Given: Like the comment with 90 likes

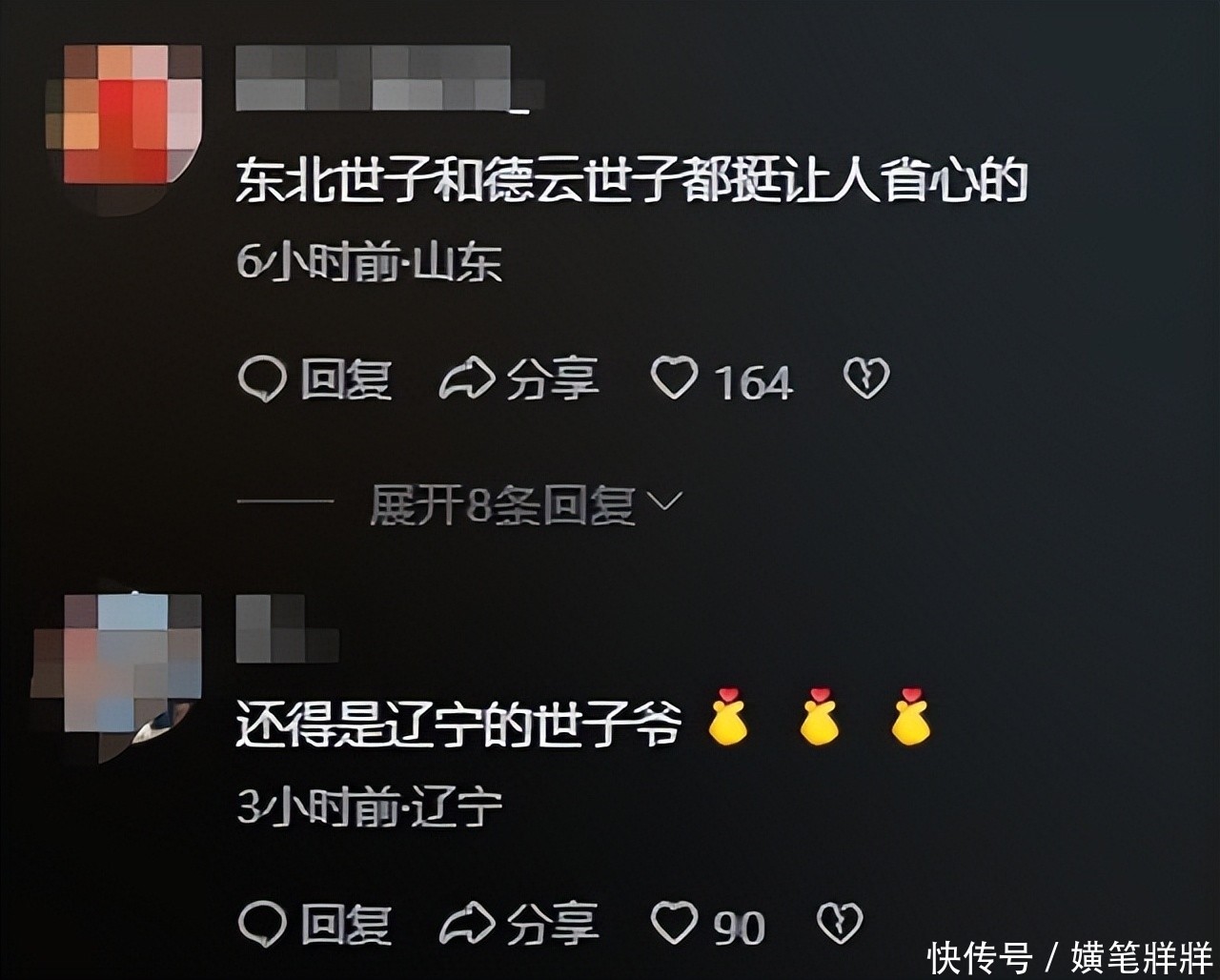Looking at the screenshot, I should [x=675, y=924].
